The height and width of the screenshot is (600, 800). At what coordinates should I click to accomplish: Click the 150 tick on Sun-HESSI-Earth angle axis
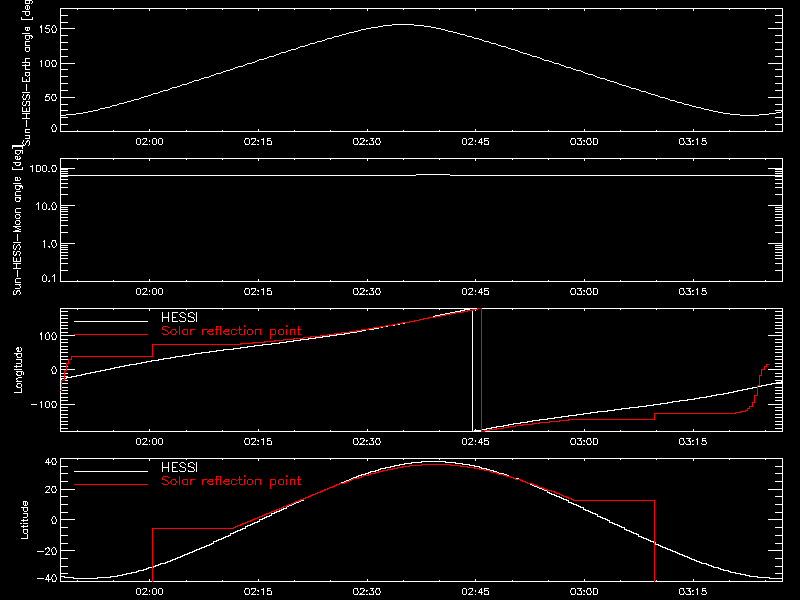(48, 29)
